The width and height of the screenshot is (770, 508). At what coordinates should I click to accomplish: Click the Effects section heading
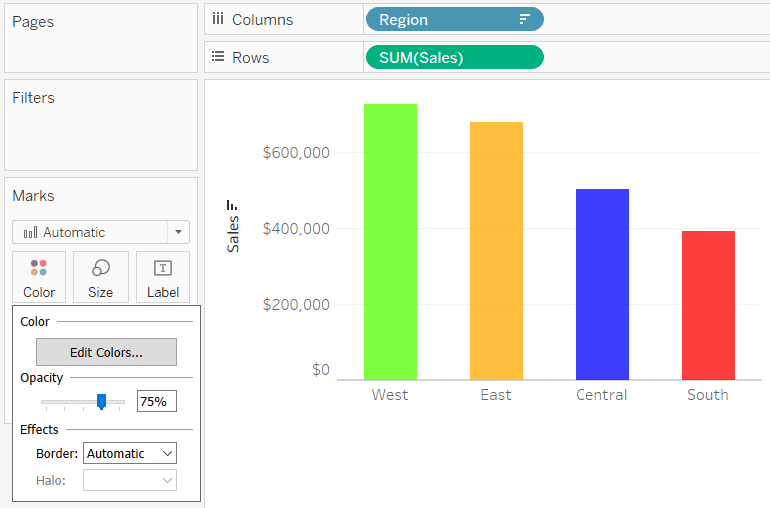click(x=39, y=429)
